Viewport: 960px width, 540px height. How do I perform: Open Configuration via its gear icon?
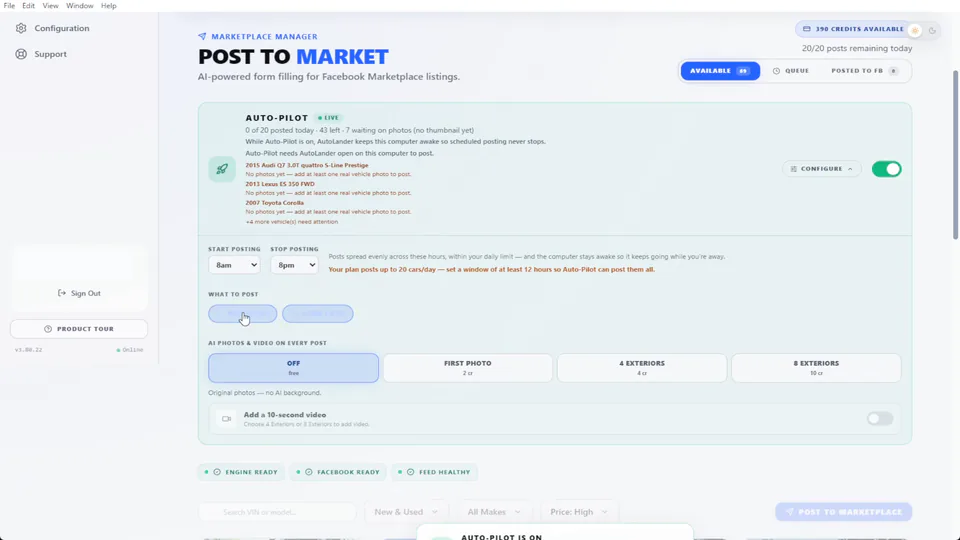point(21,28)
